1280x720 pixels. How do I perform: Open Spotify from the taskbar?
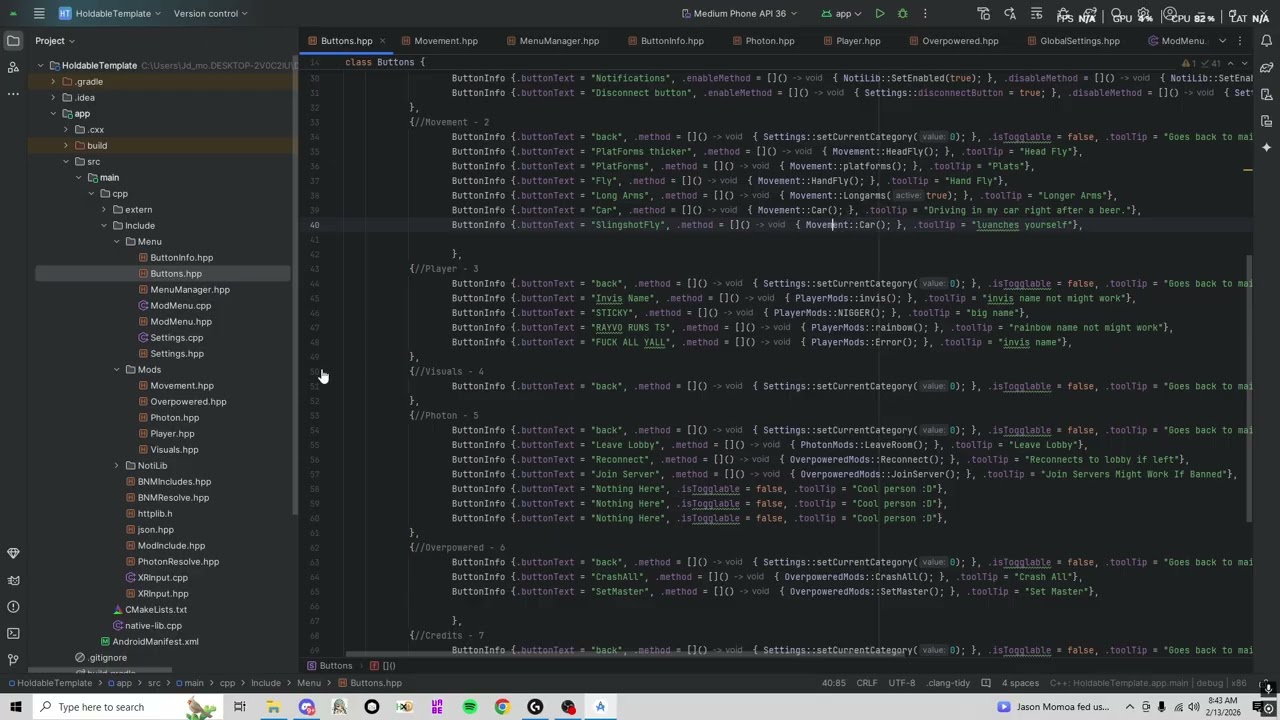coord(470,707)
